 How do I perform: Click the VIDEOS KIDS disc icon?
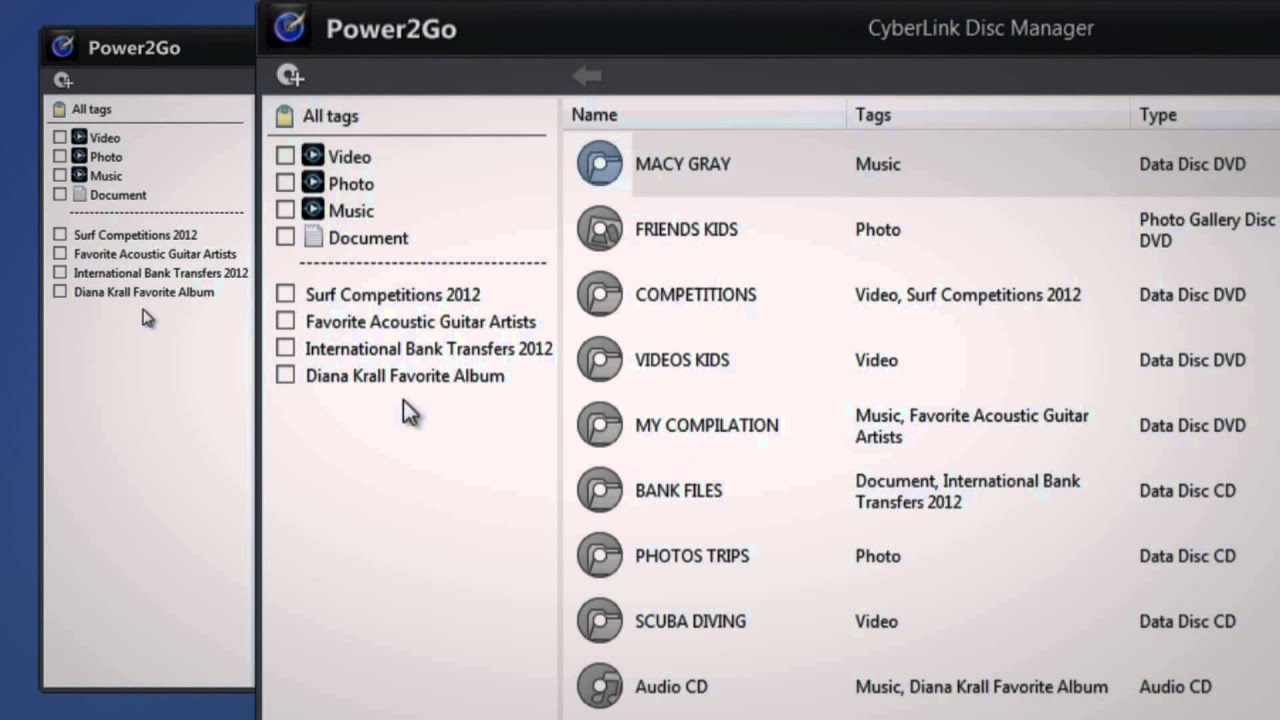pos(600,359)
